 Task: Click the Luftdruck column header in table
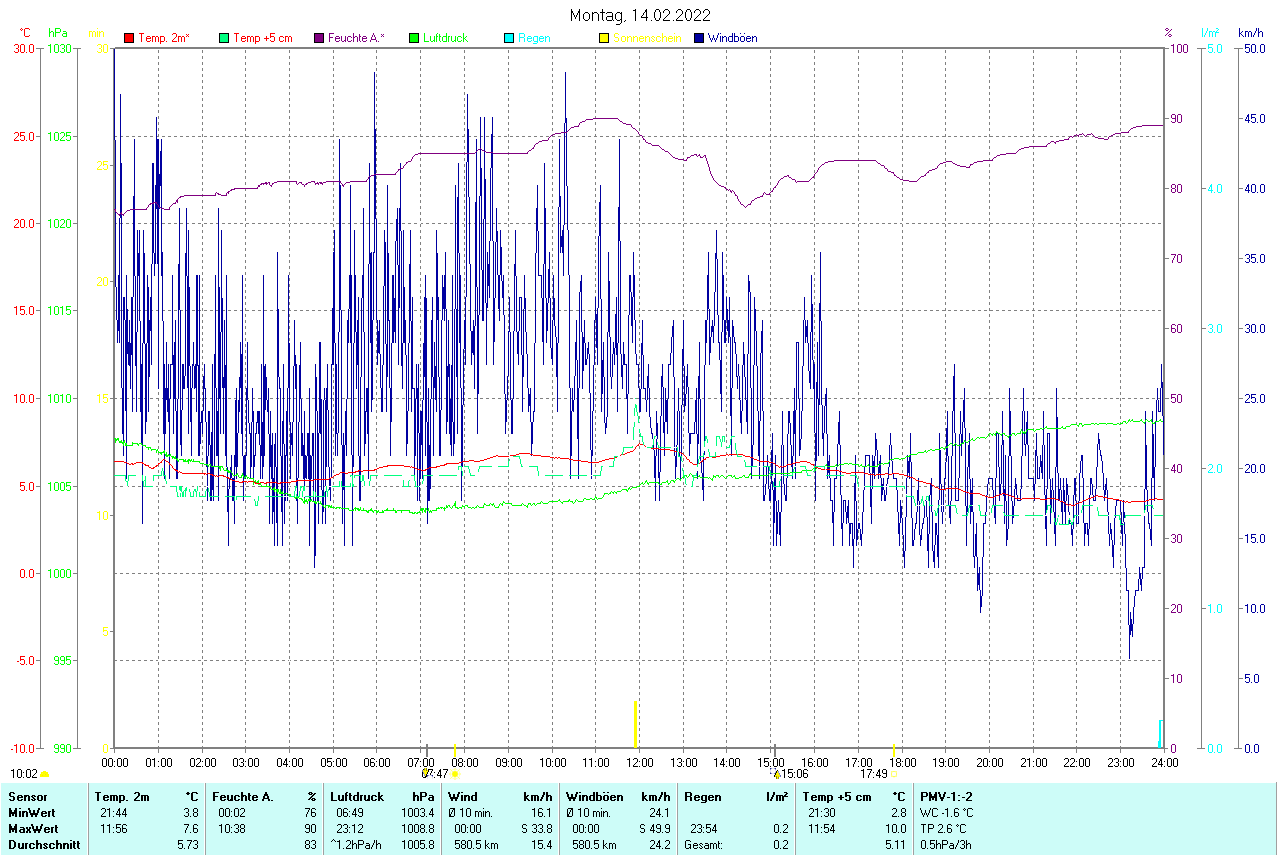click(357, 797)
